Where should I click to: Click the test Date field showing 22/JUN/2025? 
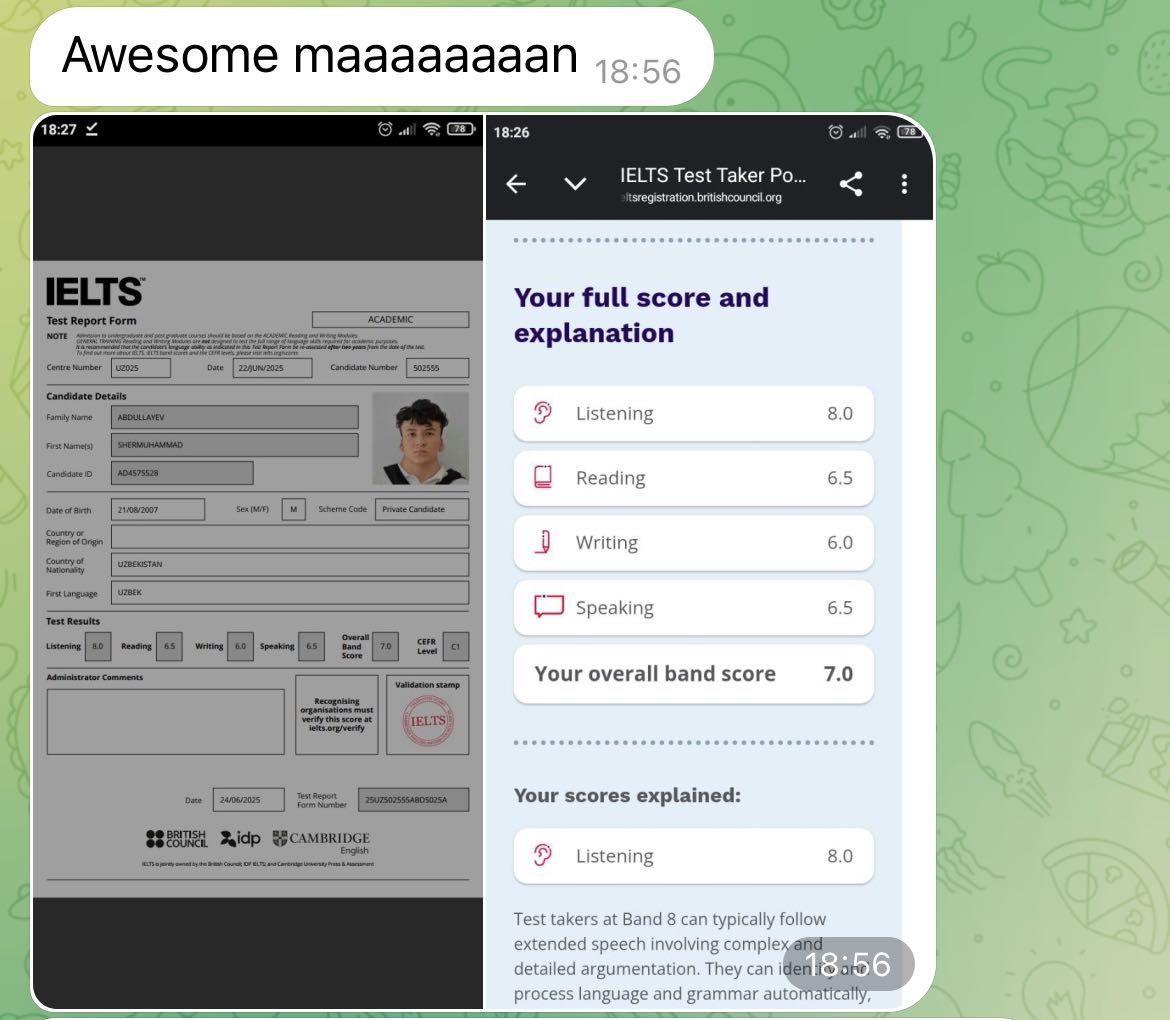(x=272, y=368)
